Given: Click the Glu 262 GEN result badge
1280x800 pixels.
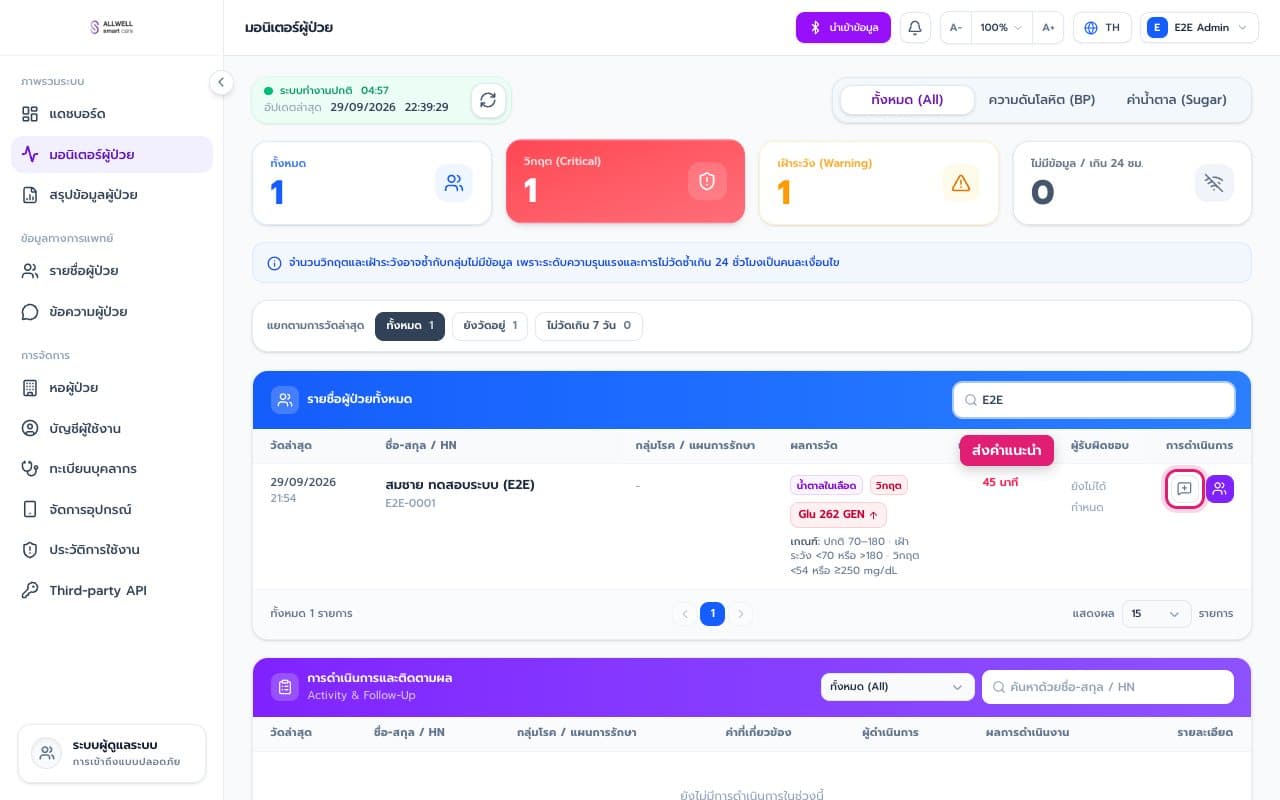Looking at the screenshot, I should click(838, 514).
